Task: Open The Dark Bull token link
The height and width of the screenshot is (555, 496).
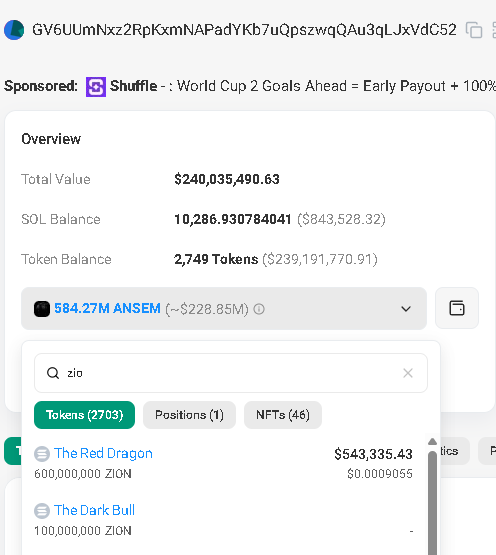Action: 94,510
